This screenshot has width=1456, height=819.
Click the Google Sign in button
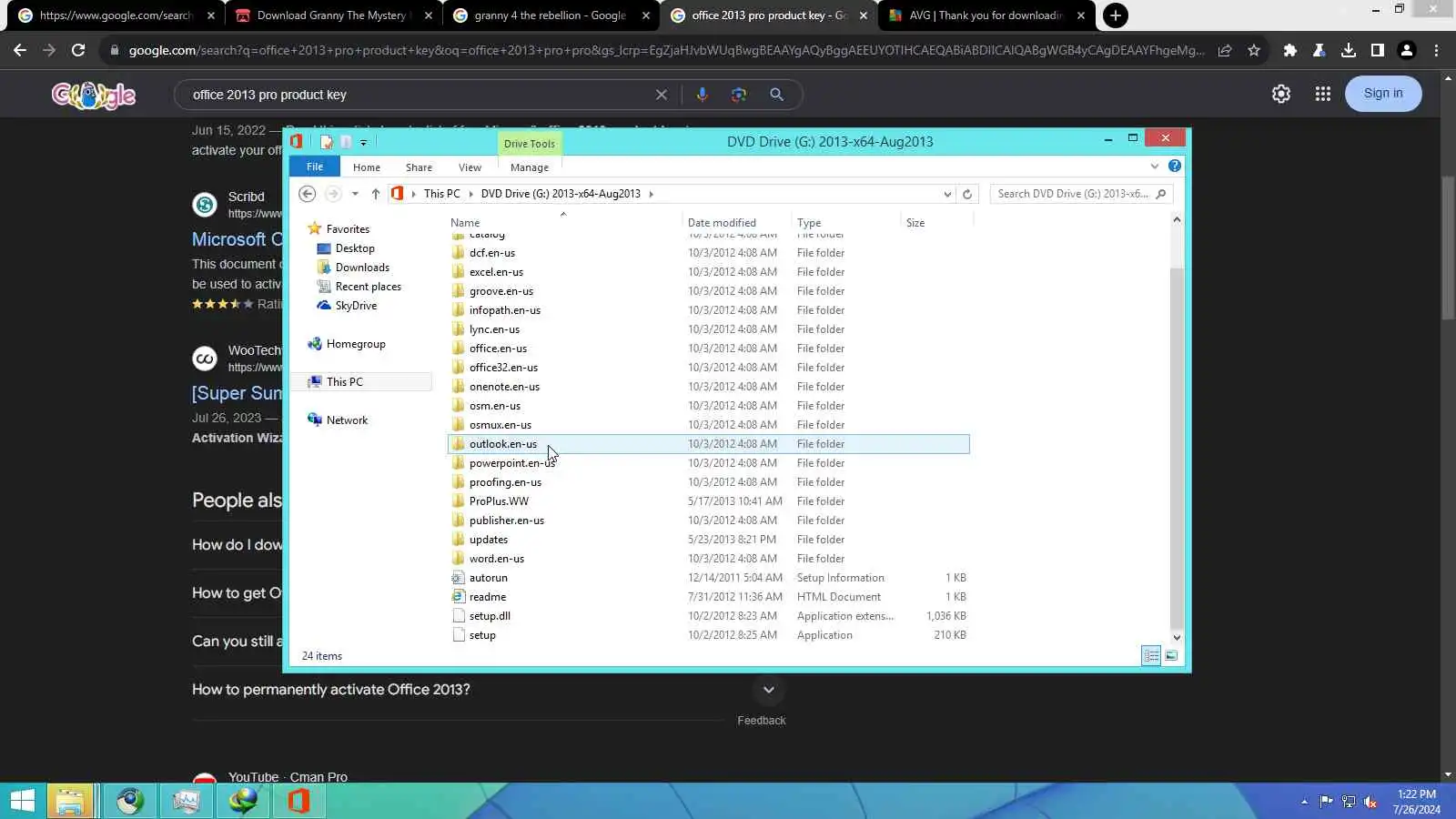pyautogui.click(x=1383, y=93)
